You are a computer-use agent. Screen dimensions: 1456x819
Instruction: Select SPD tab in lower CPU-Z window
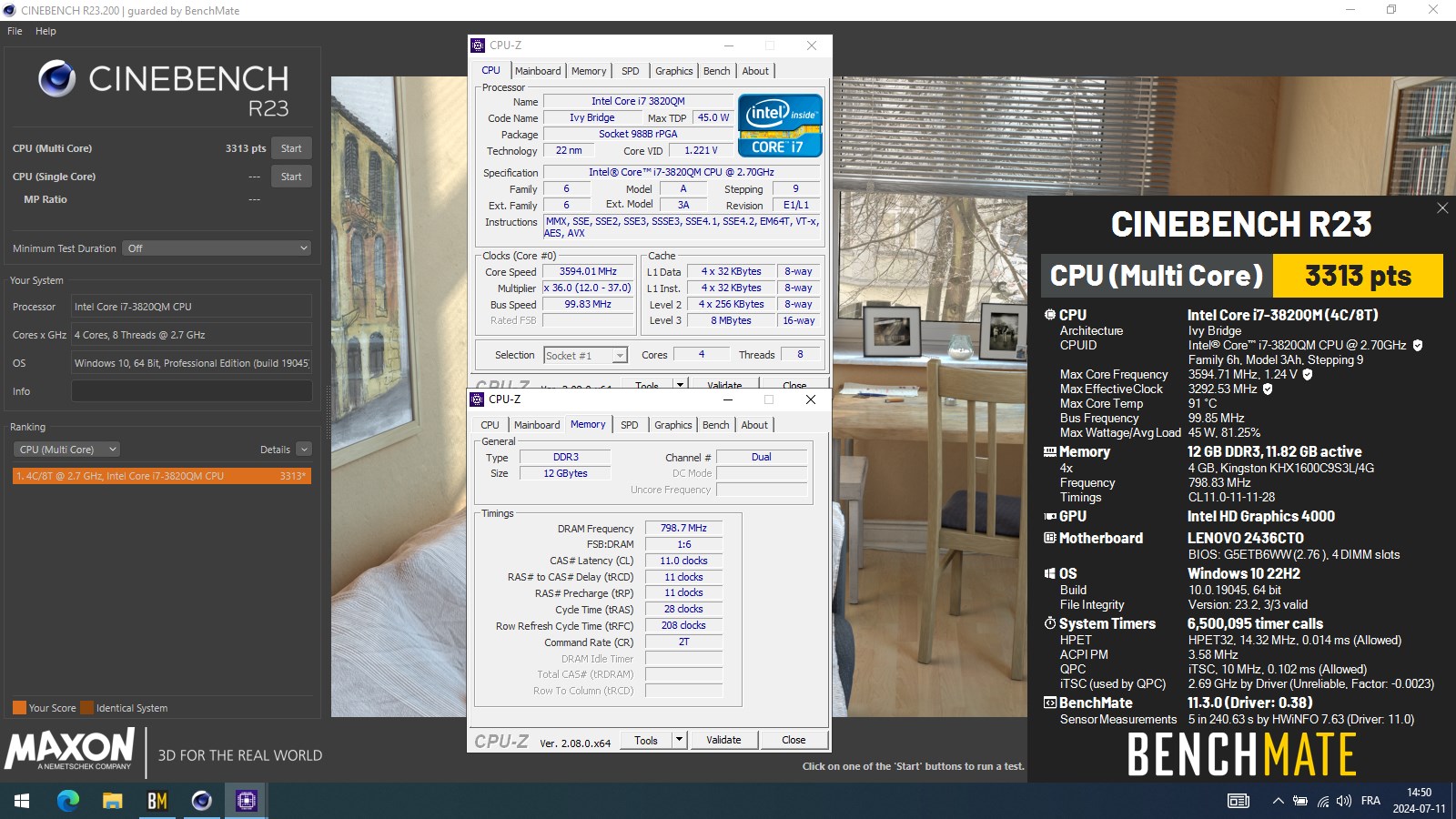(630, 425)
